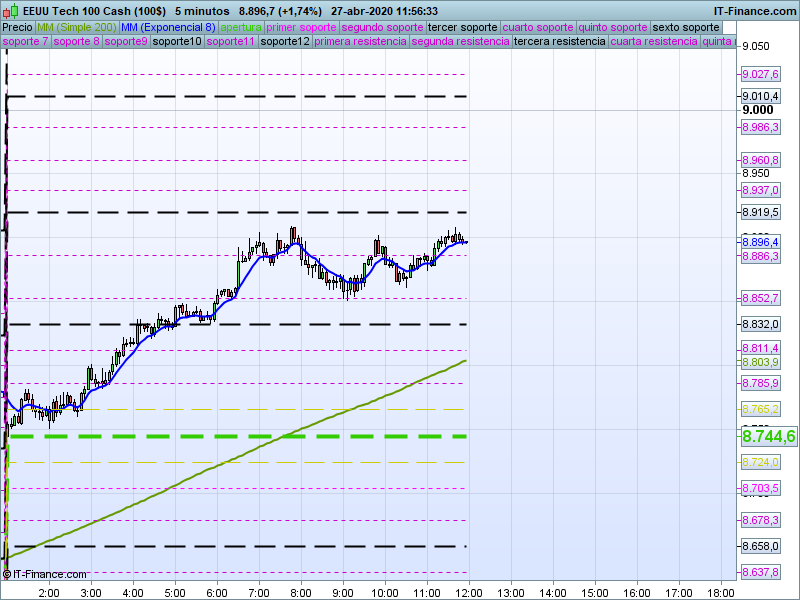The width and height of the screenshot is (800, 600).
Task: Click the segundo soporte label
Action: point(382,27)
